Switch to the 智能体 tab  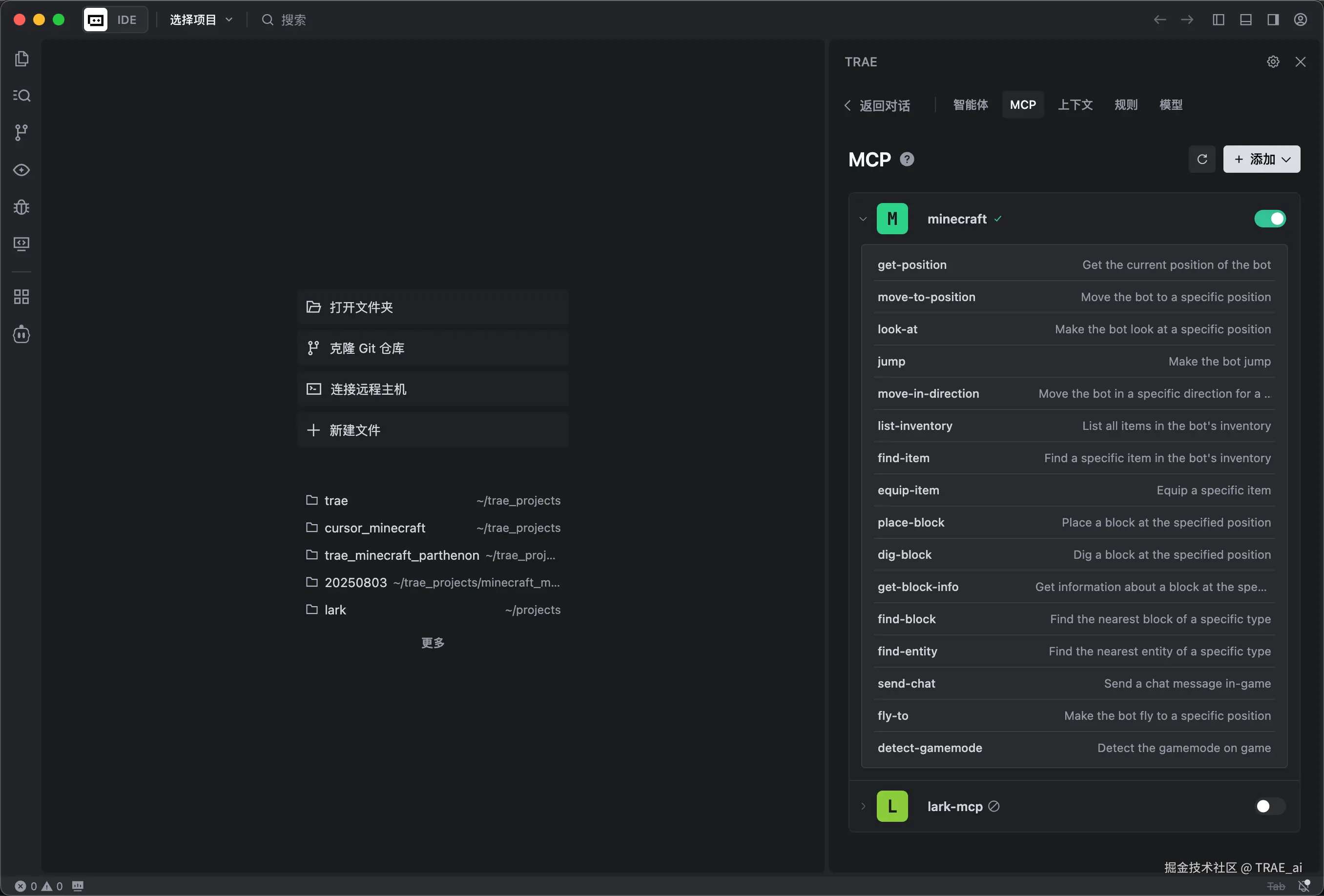click(x=971, y=105)
